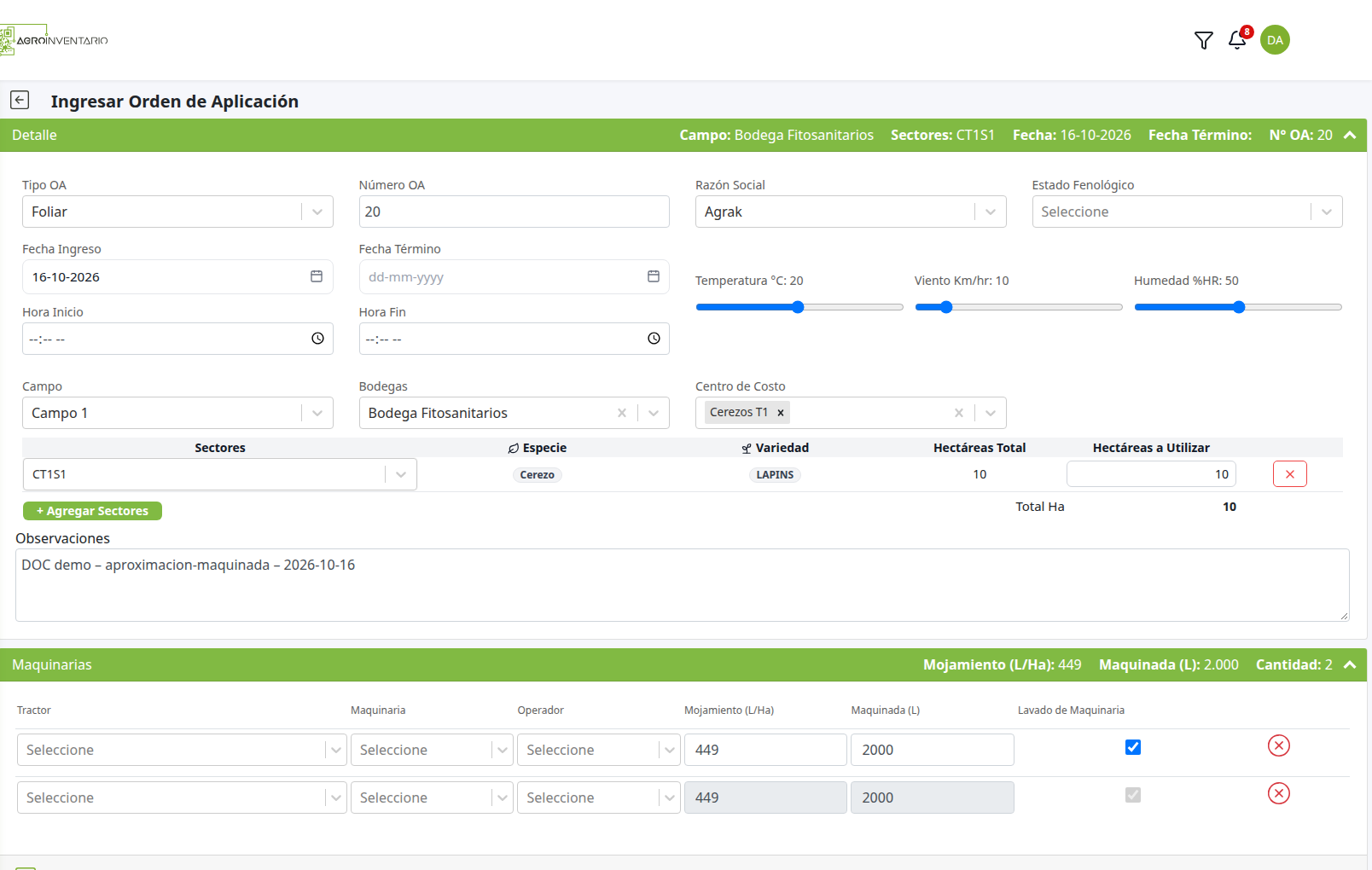Click the Cerezo species badge

538,475
